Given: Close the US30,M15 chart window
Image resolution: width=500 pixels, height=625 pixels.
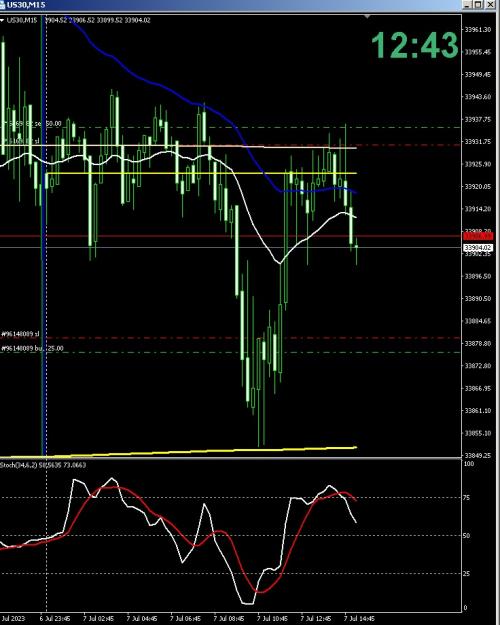Looking at the screenshot, I should (490, 5).
